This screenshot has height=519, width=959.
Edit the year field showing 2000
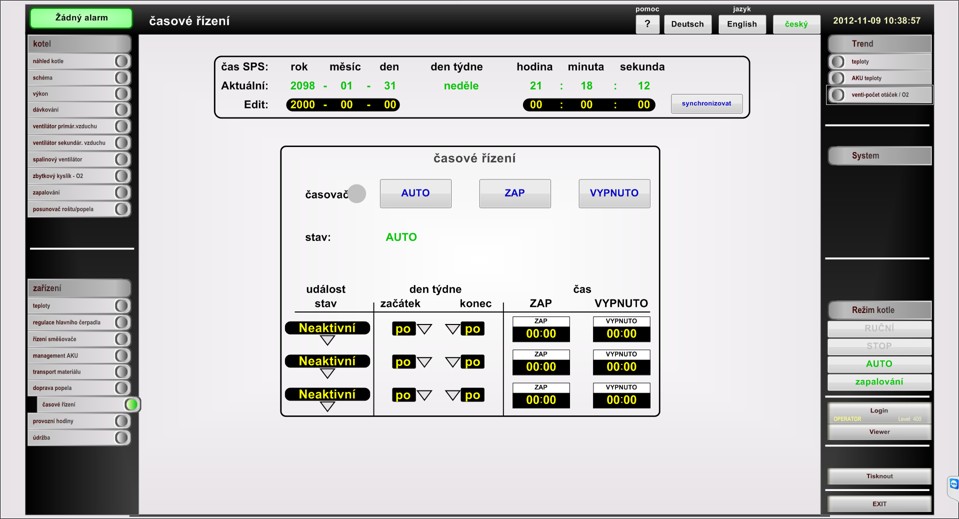303,105
